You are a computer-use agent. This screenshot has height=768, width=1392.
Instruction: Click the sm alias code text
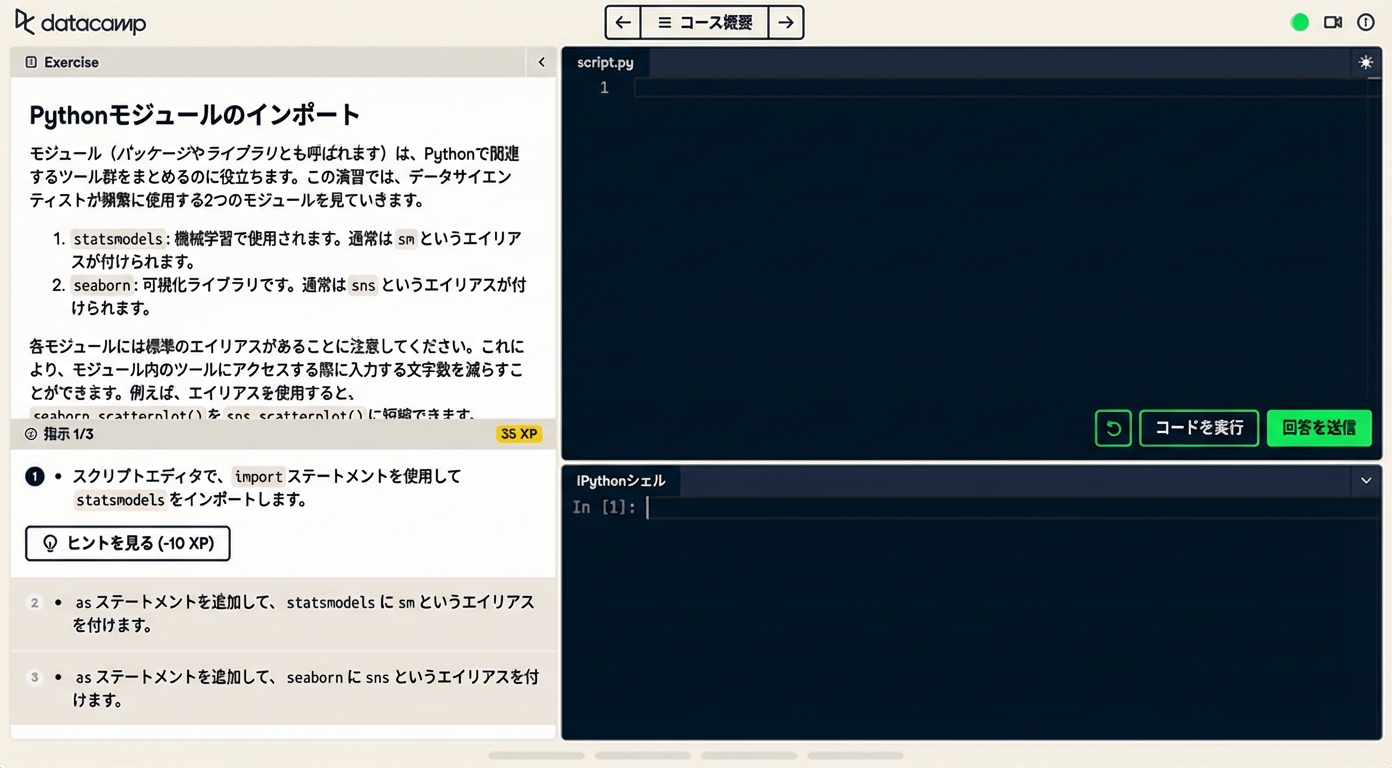point(405,239)
